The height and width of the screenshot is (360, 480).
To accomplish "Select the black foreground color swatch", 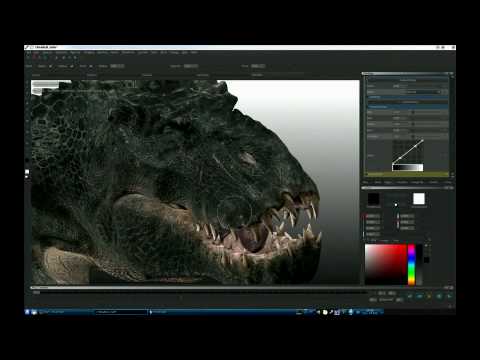I will tap(374, 199).
